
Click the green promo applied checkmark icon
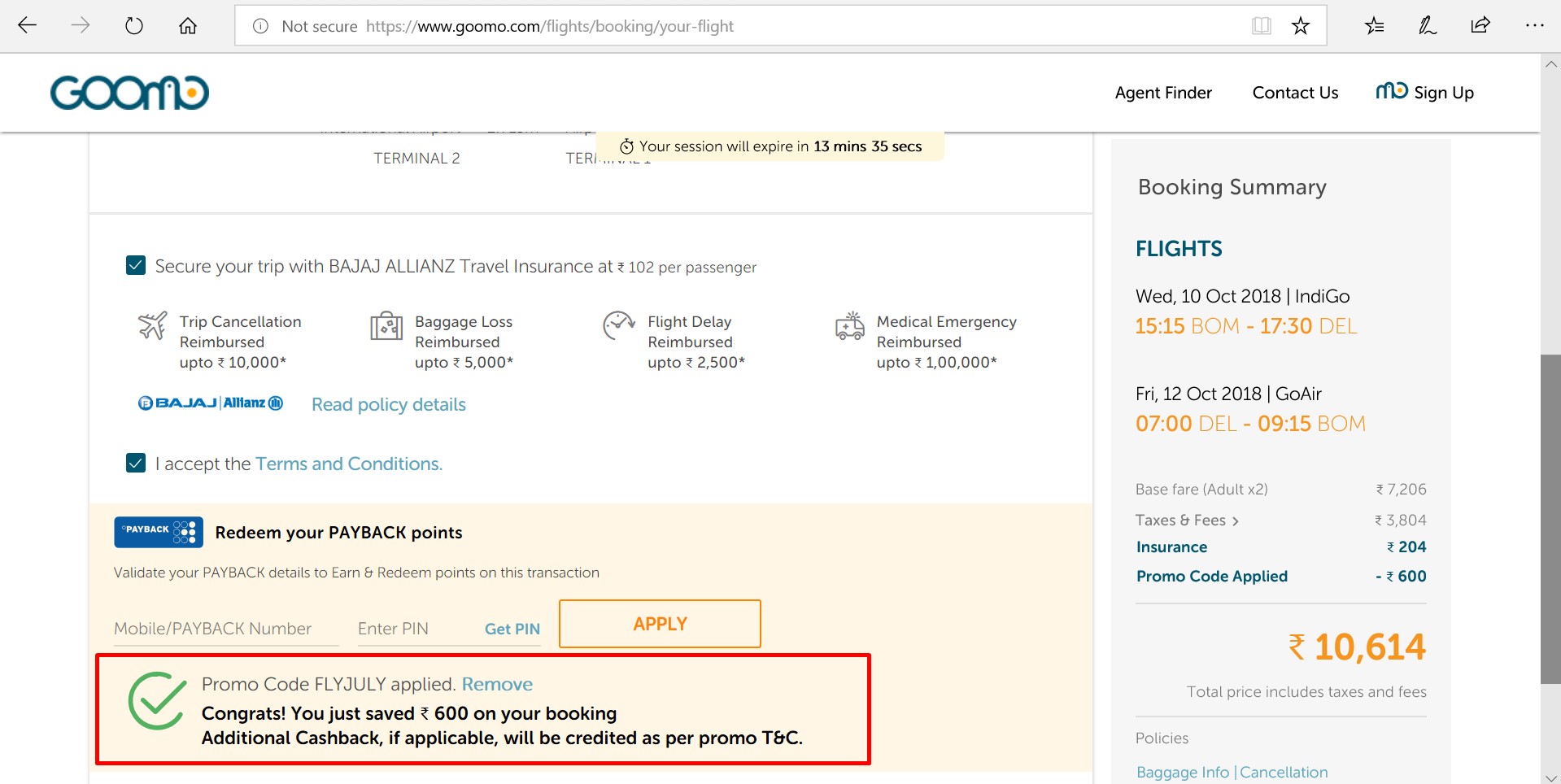click(x=158, y=701)
